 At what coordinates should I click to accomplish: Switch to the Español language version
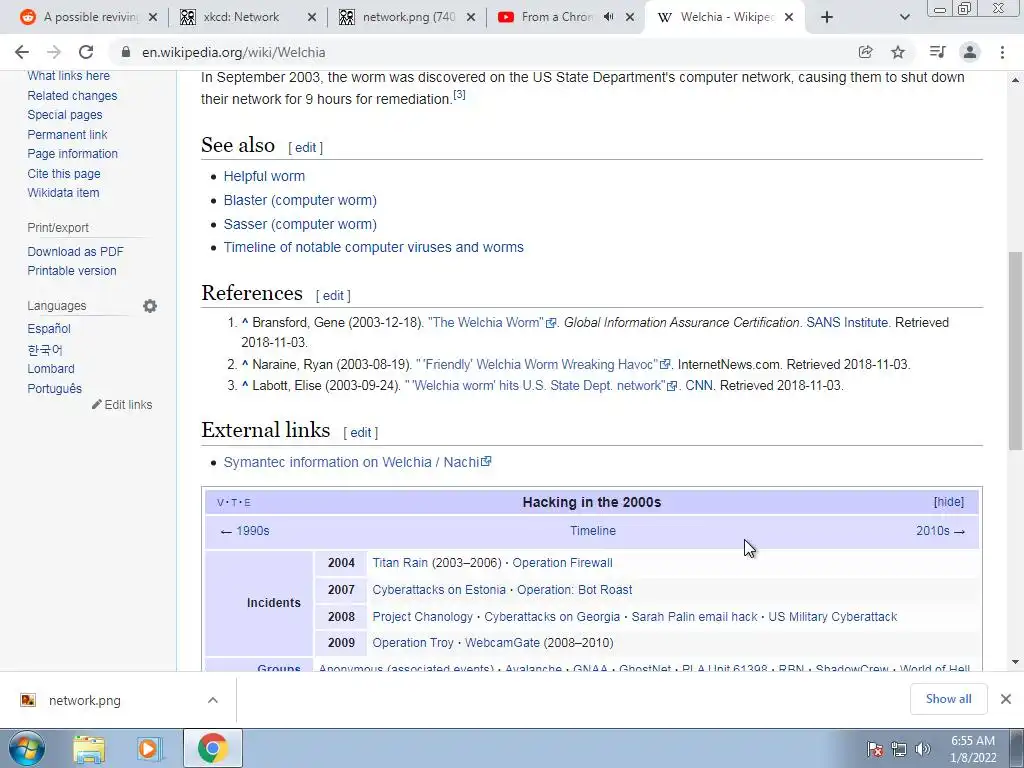(x=49, y=328)
